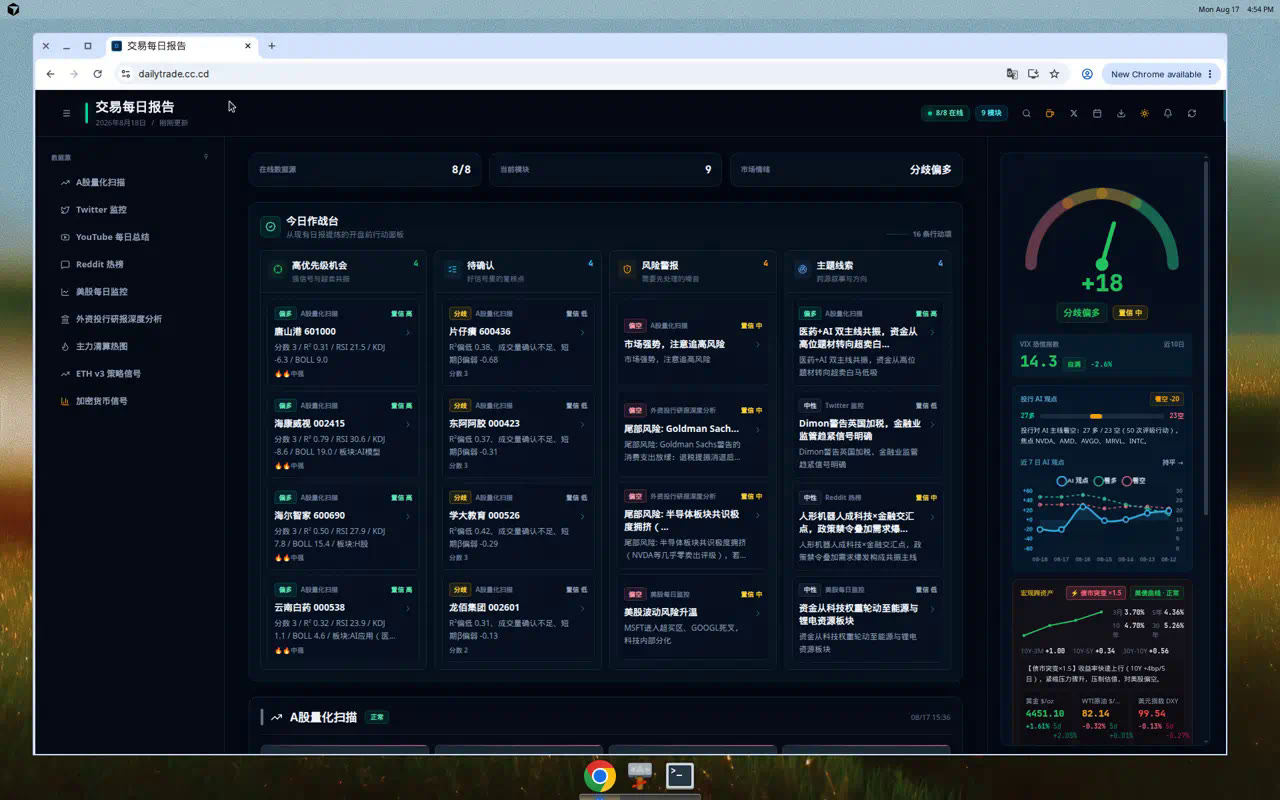1280x800 pixels.
Task: Click the orange coffee cup icon
Action: point(1050,113)
